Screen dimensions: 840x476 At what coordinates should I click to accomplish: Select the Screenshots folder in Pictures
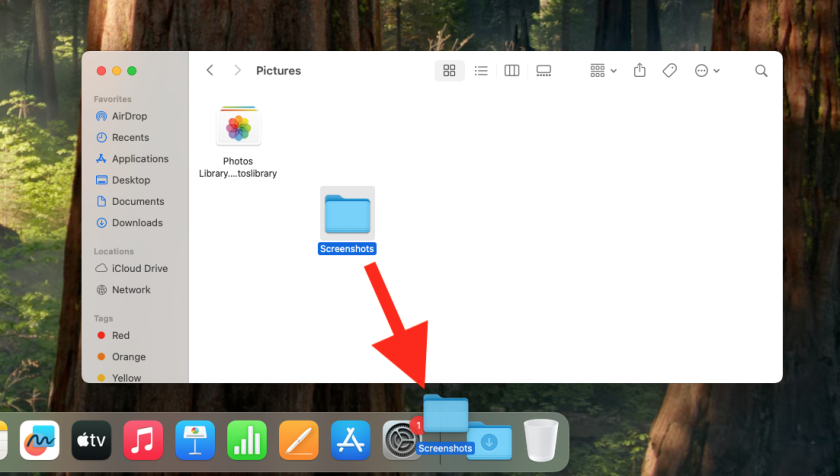(x=347, y=215)
